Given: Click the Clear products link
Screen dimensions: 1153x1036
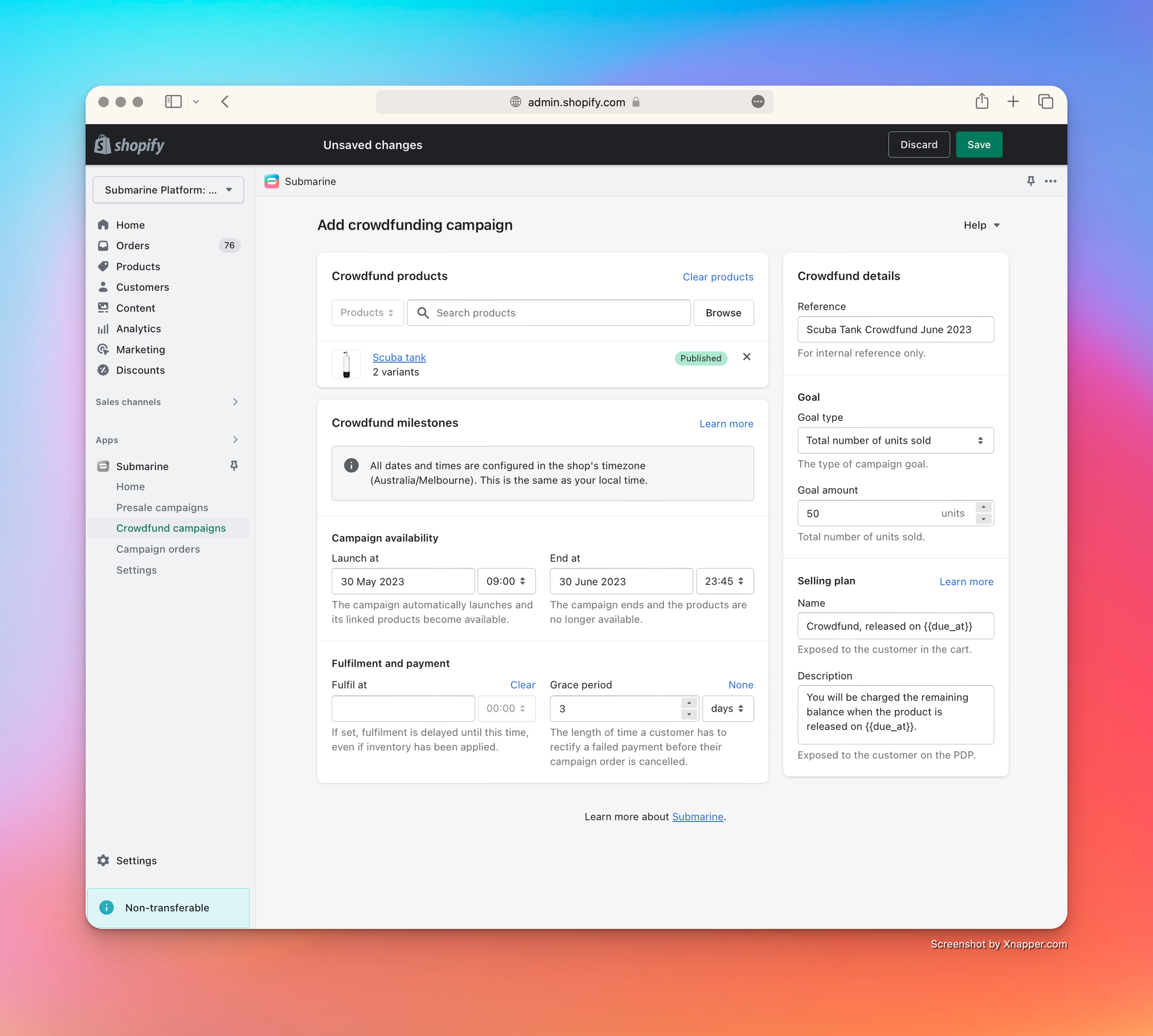Looking at the screenshot, I should 718,277.
